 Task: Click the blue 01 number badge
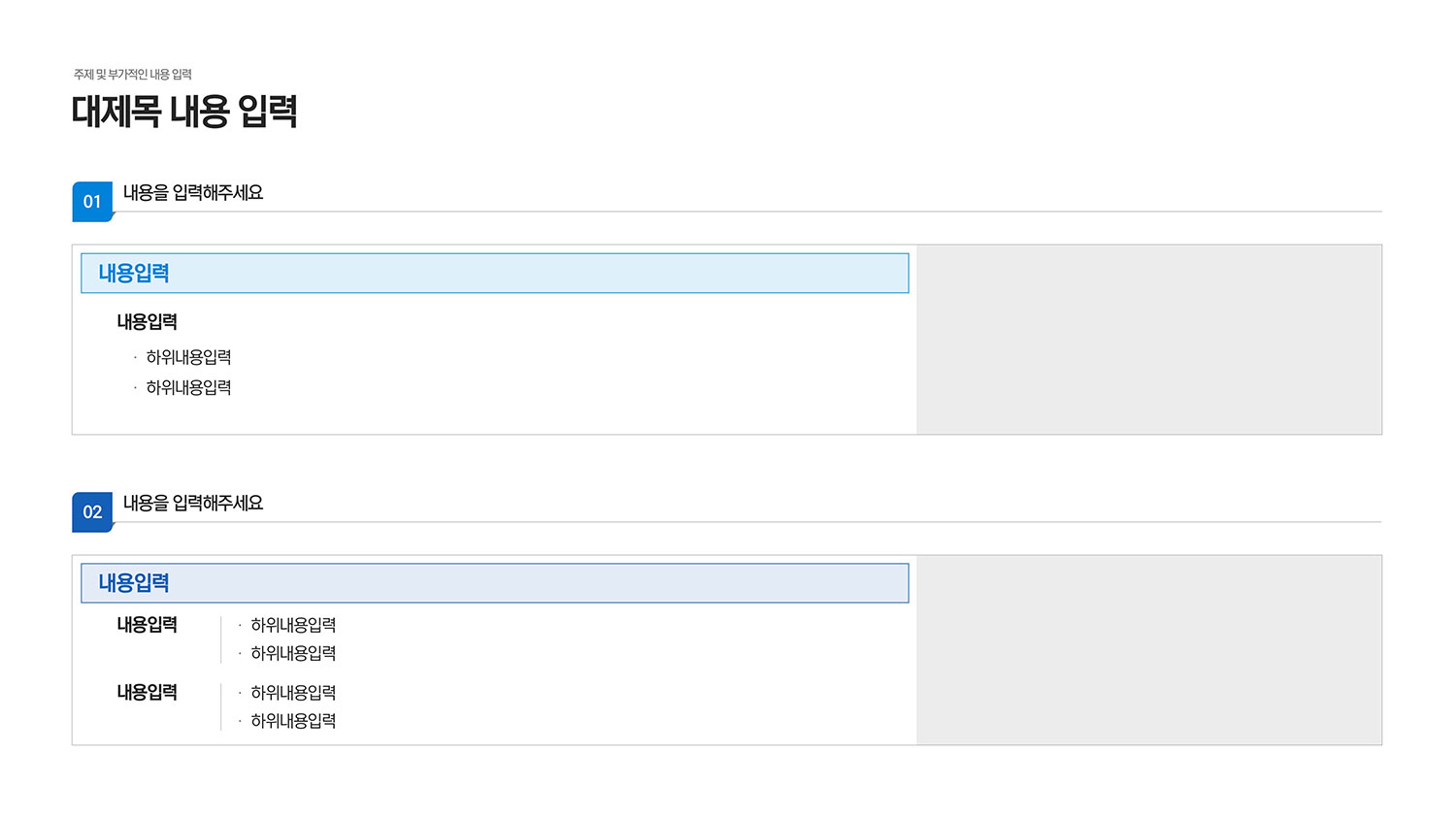pyautogui.click(x=92, y=202)
